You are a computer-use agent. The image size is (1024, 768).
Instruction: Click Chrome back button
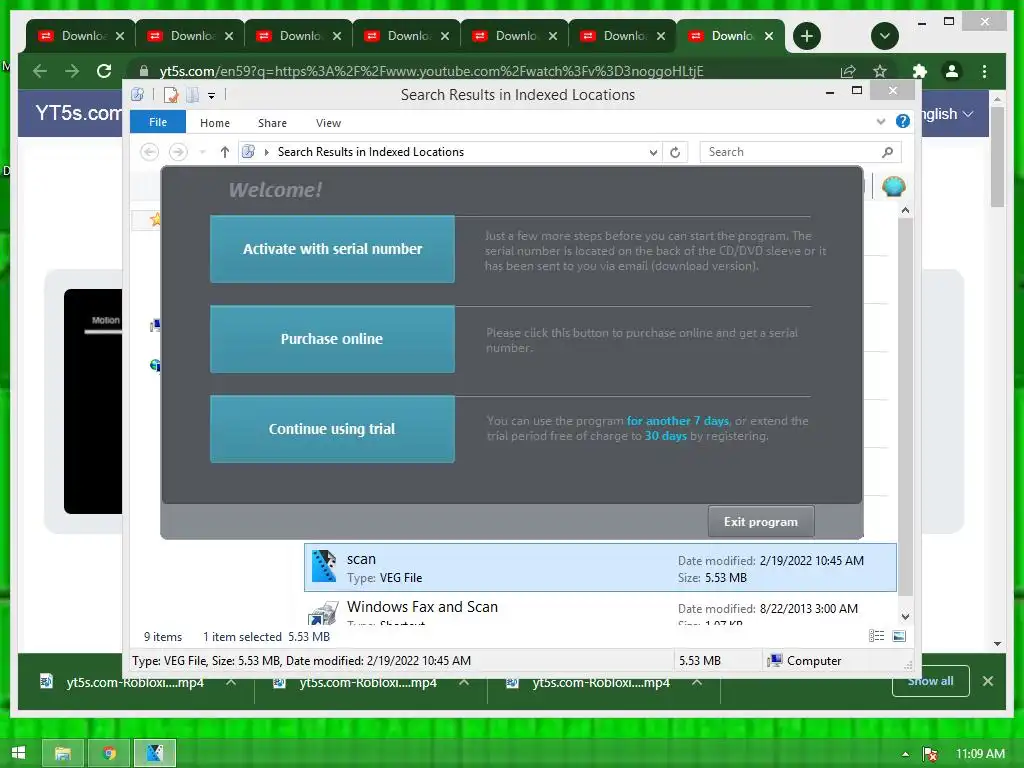[x=40, y=71]
